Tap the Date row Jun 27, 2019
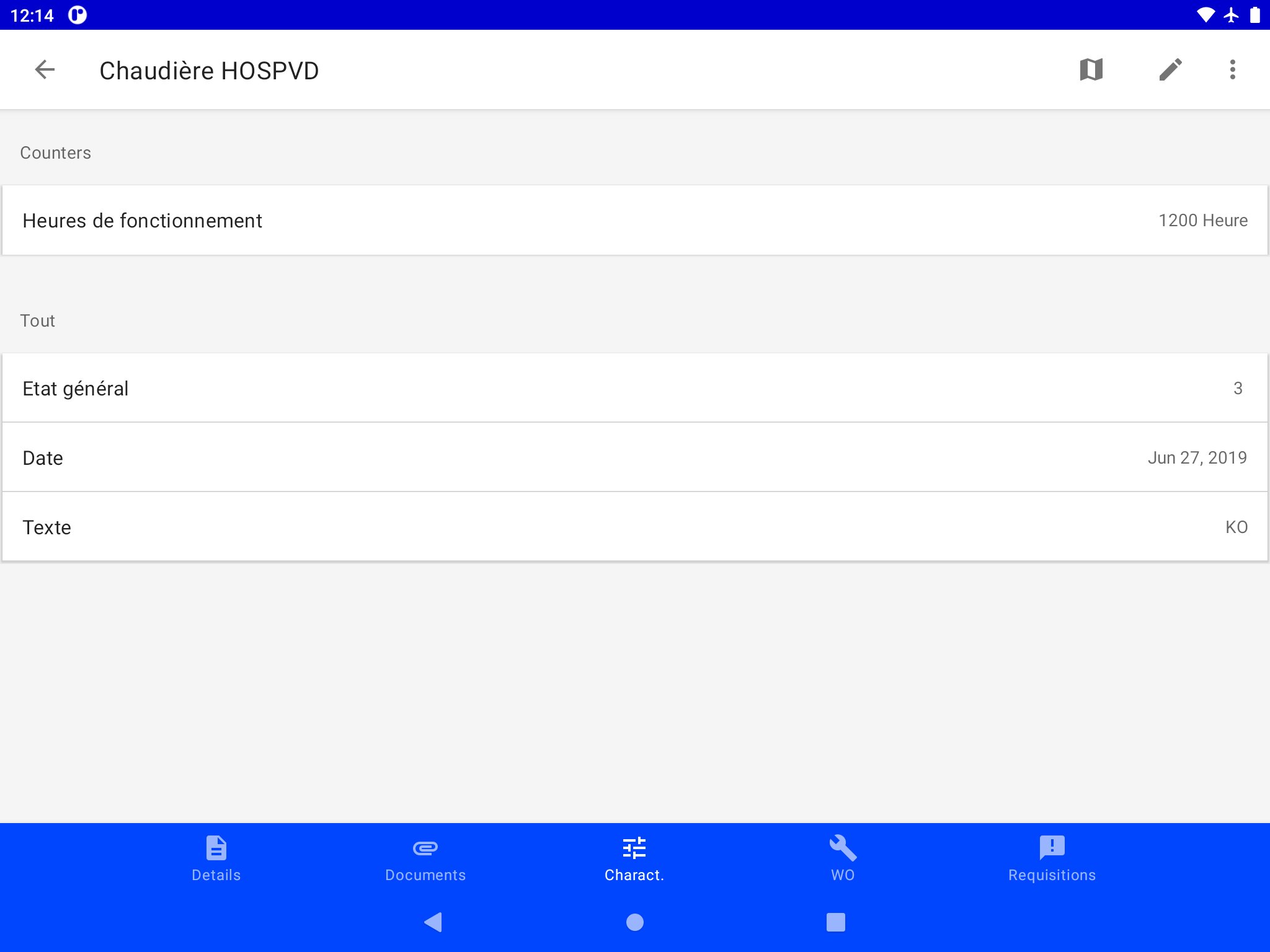Viewport: 1270px width, 952px height. 634,458
